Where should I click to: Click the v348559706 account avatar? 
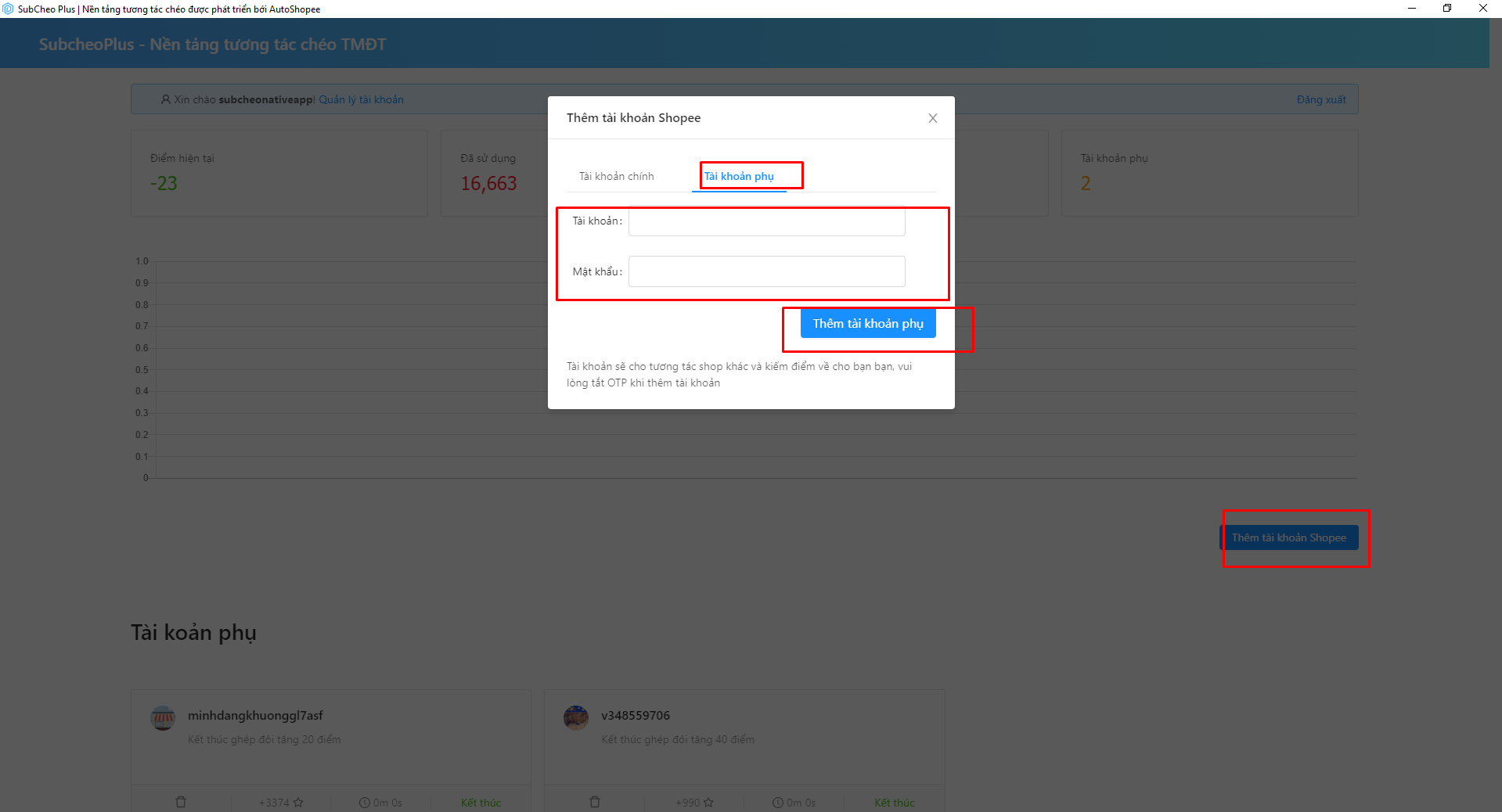[x=576, y=717]
